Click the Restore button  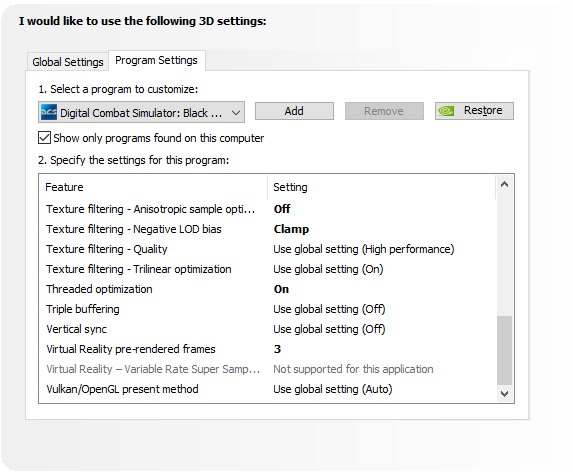pyautogui.click(x=474, y=111)
